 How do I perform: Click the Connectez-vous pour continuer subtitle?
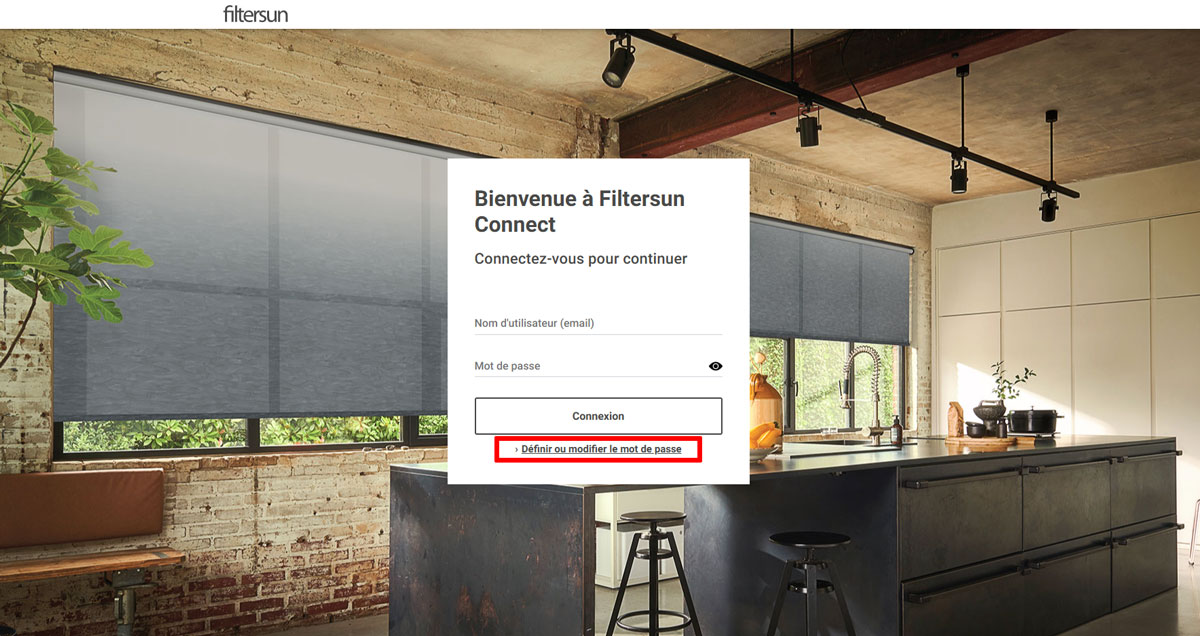(581, 259)
